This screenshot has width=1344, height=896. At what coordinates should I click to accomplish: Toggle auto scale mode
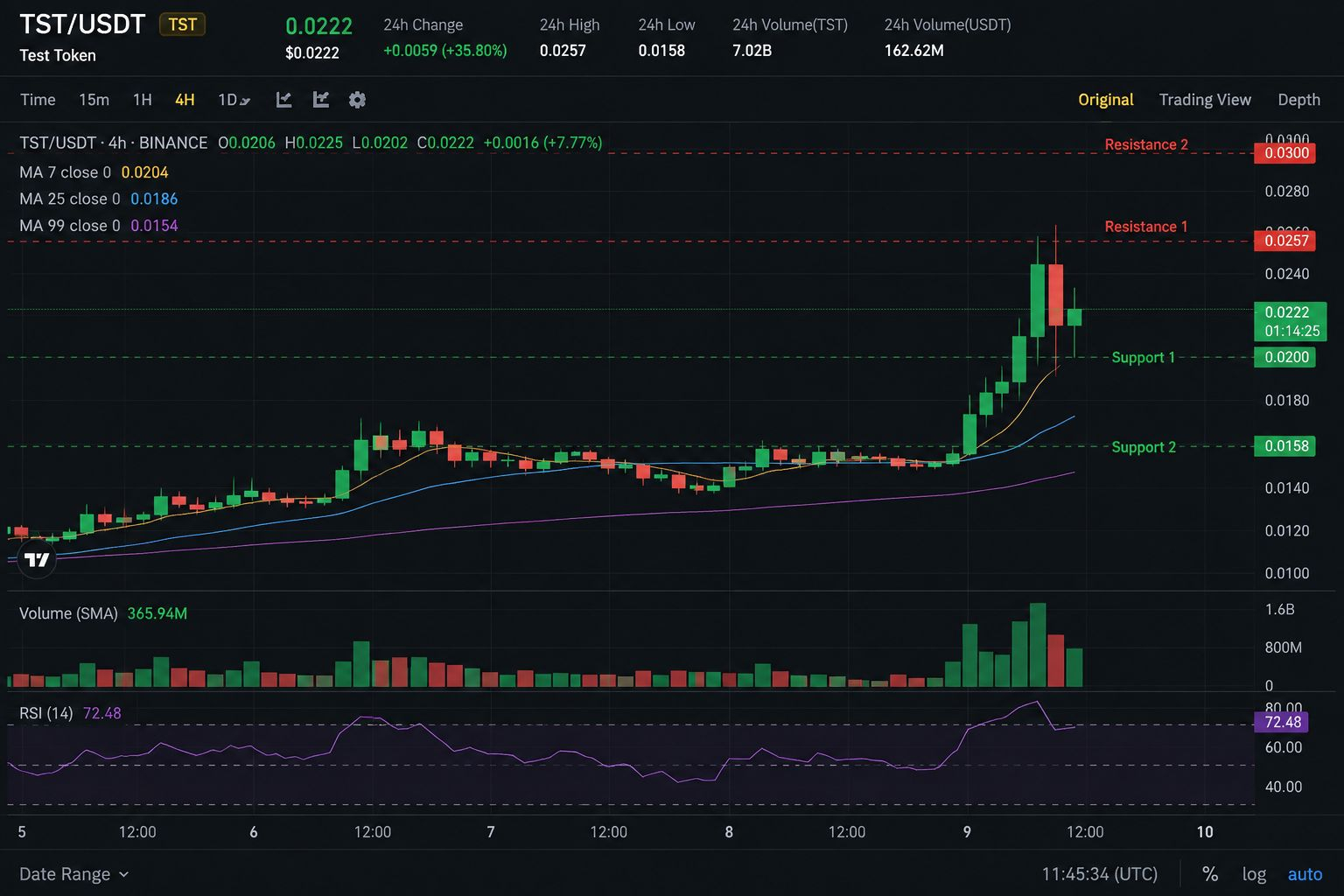tap(1305, 874)
